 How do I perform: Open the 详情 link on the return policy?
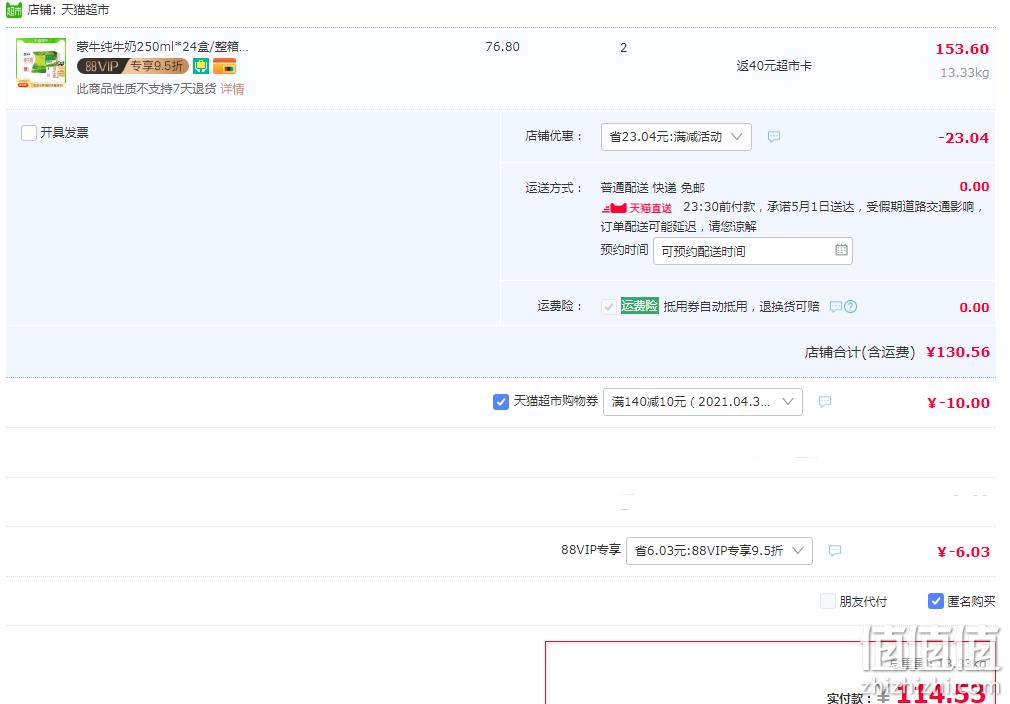[233, 89]
